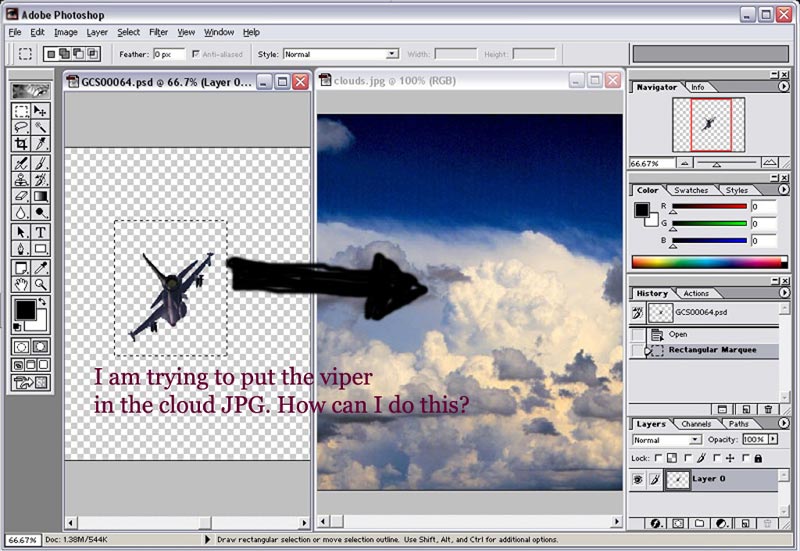Click the foreground color swatch in toolbox
Image resolution: width=800 pixels, height=551 pixels.
pyautogui.click(x=25, y=312)
